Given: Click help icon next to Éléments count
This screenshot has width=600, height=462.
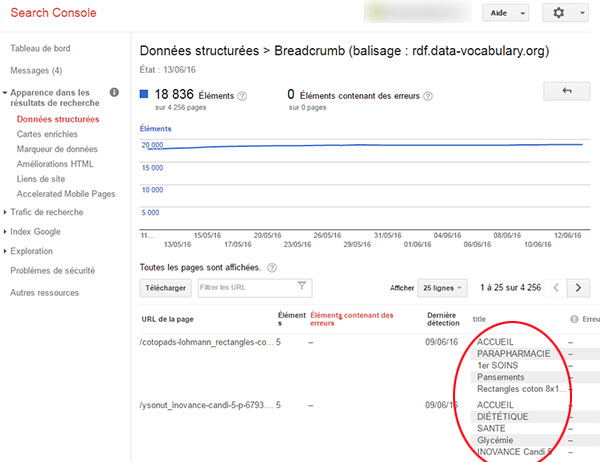Looking at the screenshot, I should click(x=242, y=96).
